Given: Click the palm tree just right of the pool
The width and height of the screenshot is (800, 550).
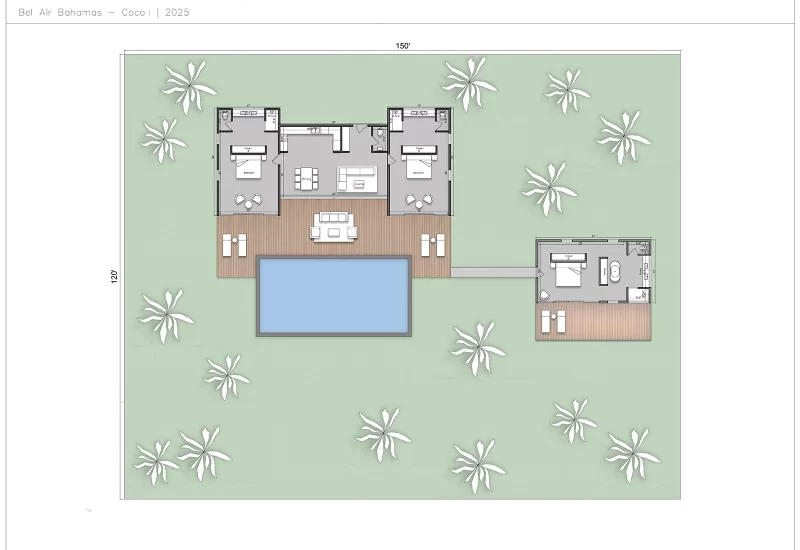Looking at the screenshot, I should (x=478, y=346).
